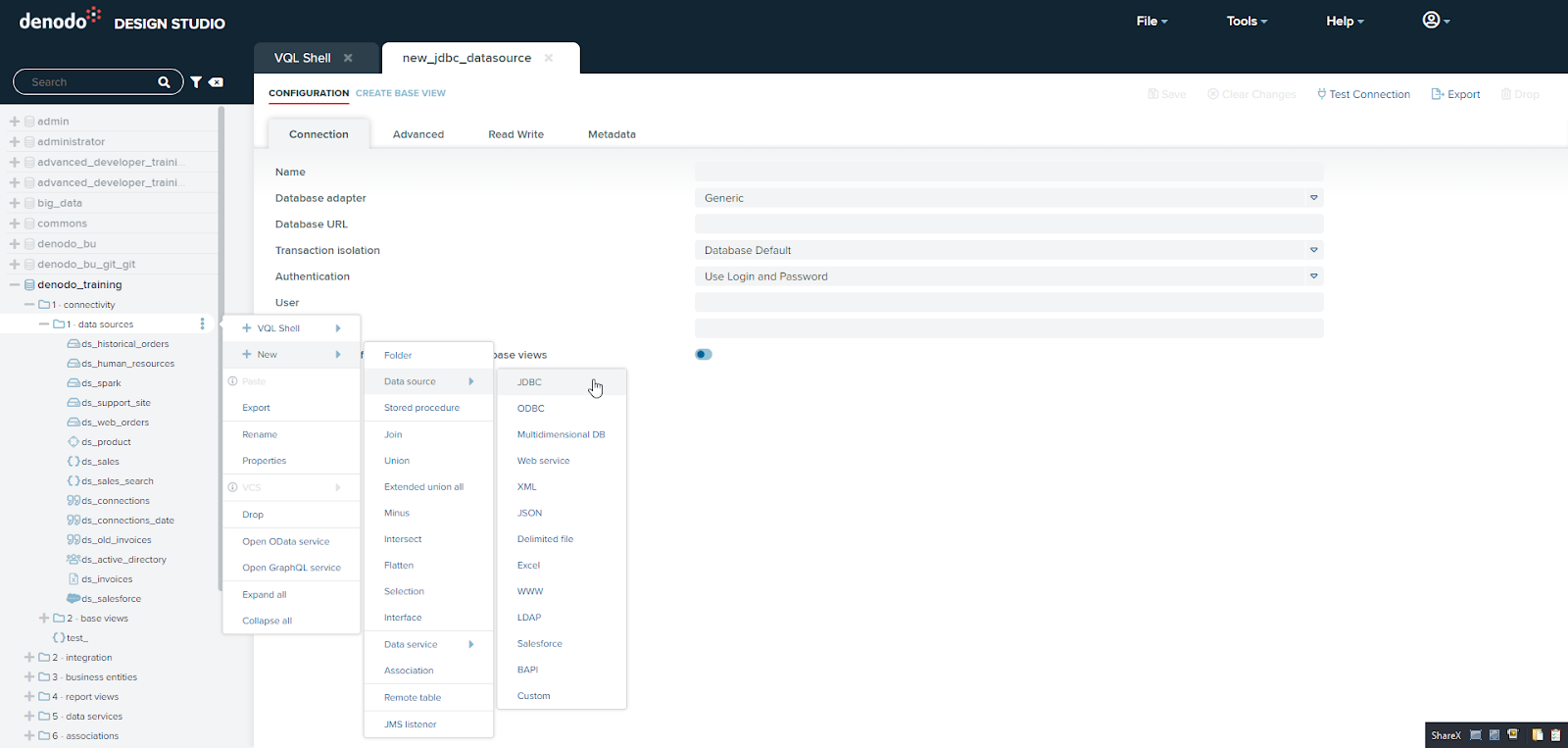Expand the 3 - business entities folder
The width and height of the screenshot is (1568, 748).
29,677
